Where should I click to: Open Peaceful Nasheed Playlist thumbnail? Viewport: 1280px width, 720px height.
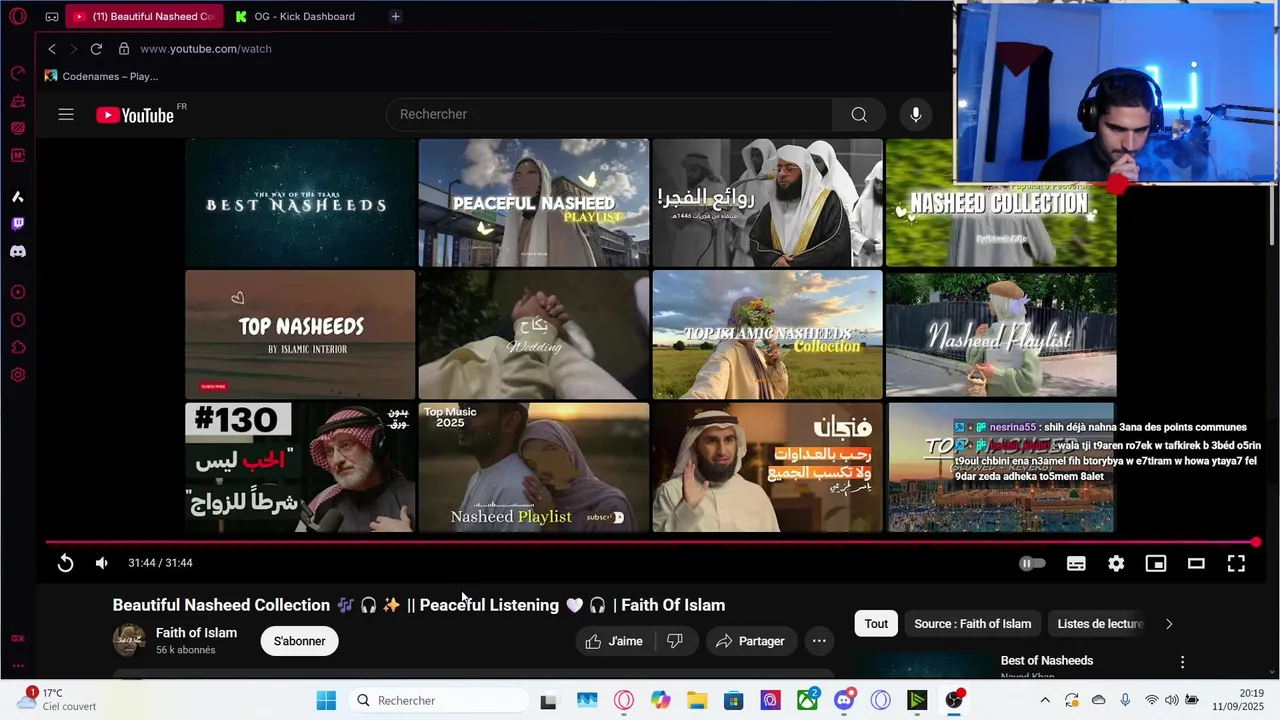[x=534, y=203]
